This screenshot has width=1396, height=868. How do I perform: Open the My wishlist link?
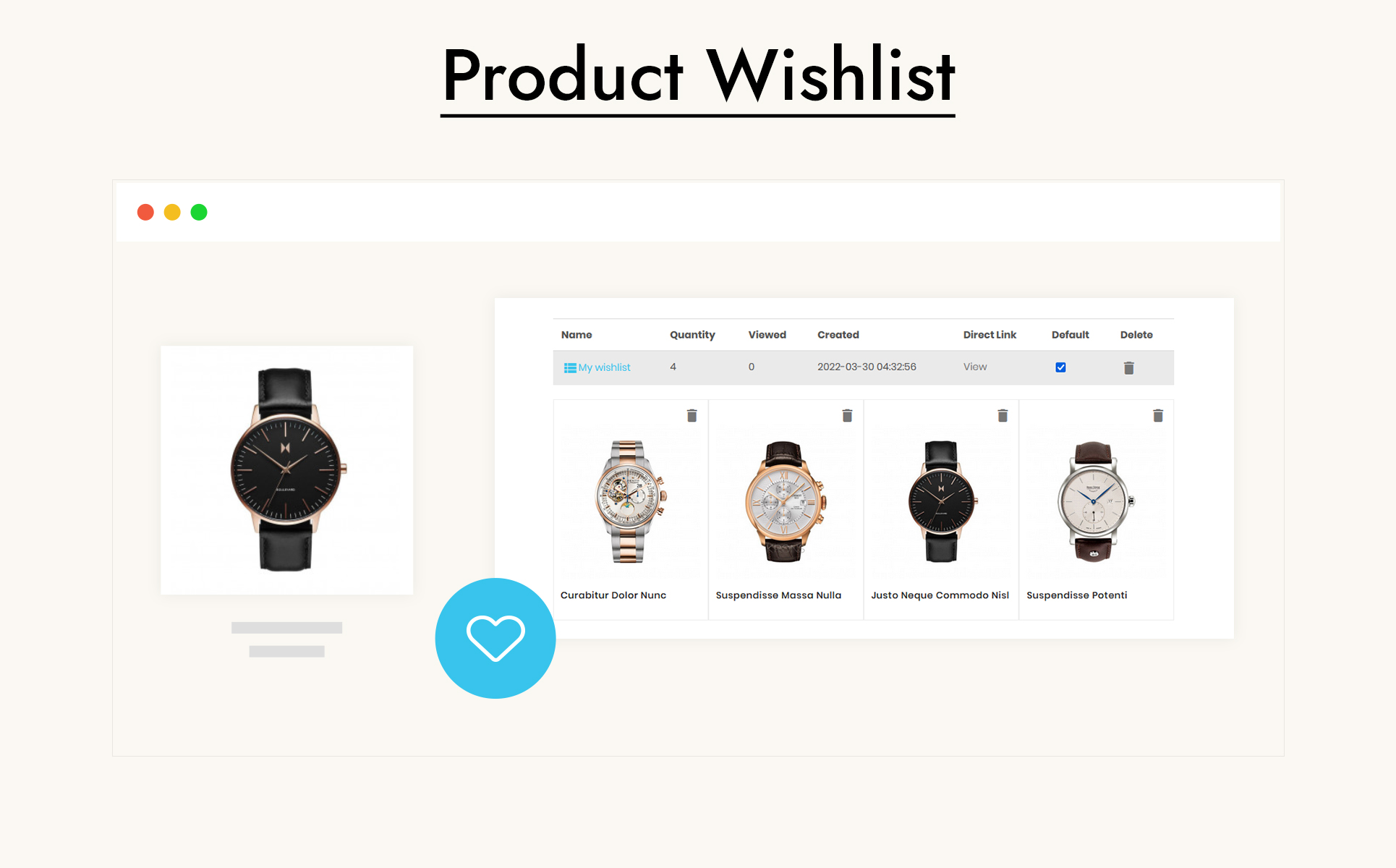(604, 367)
